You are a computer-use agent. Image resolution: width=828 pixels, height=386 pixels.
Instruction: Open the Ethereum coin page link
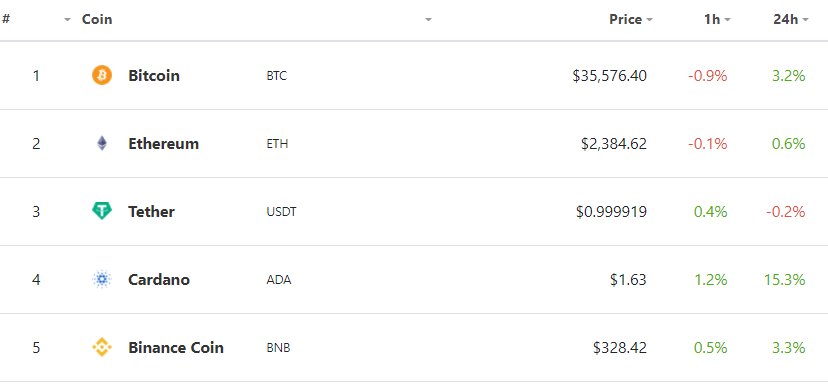point(163,144)
